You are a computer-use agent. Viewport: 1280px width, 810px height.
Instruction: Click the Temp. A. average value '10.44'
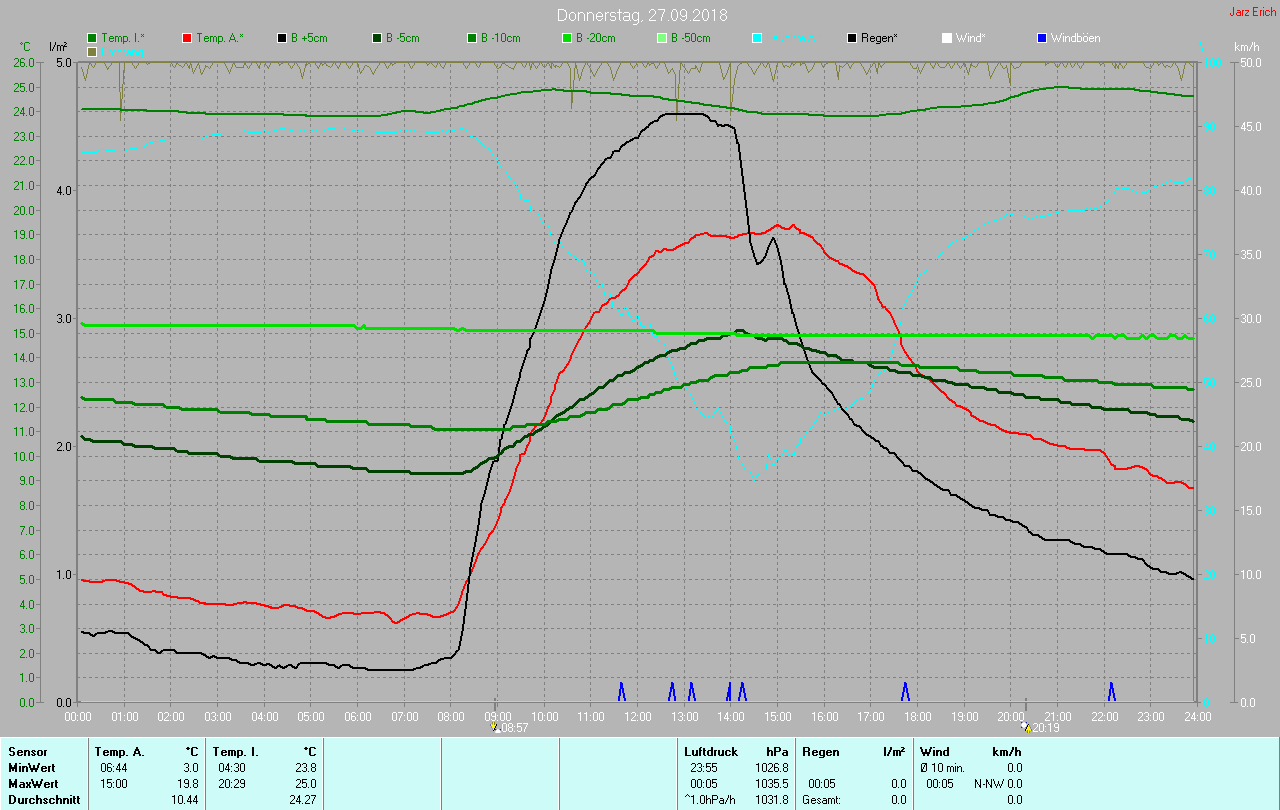[x=184, y=800]
